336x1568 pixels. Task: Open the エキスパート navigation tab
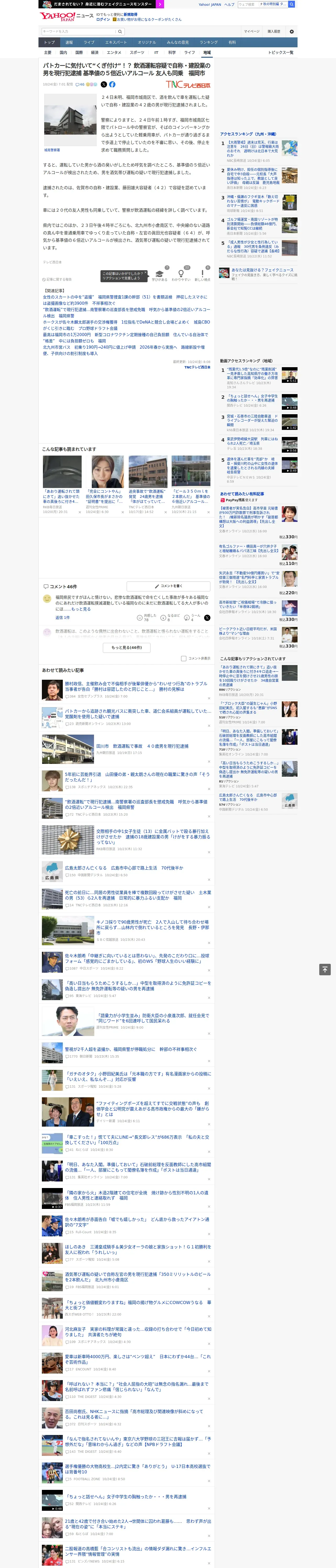click(x=116, y=43)
